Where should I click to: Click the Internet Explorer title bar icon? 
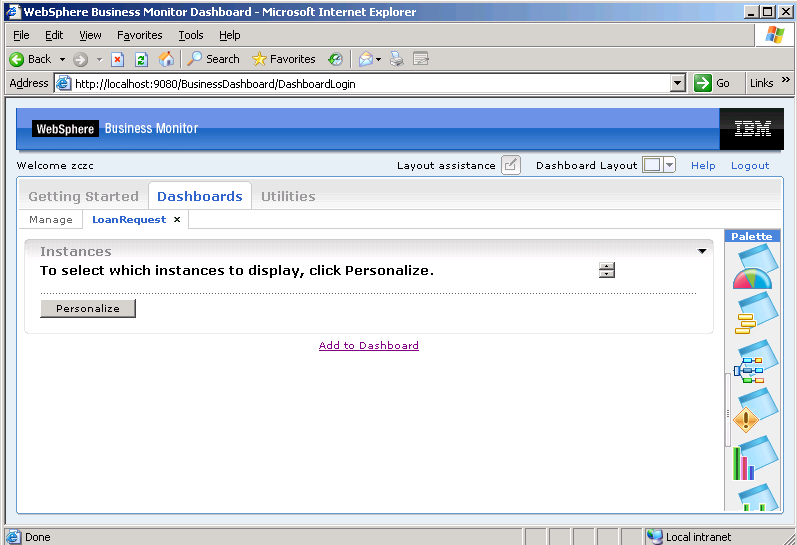[x=13, y=11]
